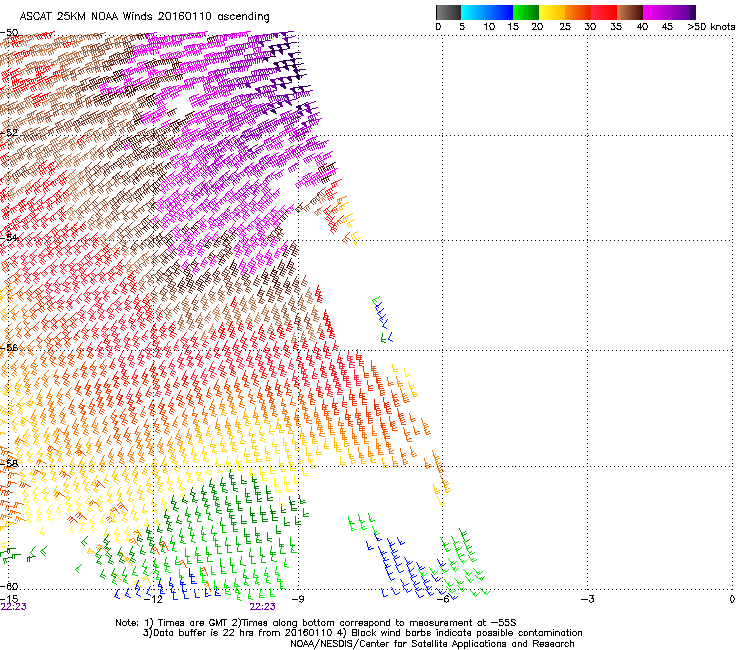The height and width of the screenshot is (650, 740).
Task: Select the orange 25-30 knots legend segment
Action: 578,12
